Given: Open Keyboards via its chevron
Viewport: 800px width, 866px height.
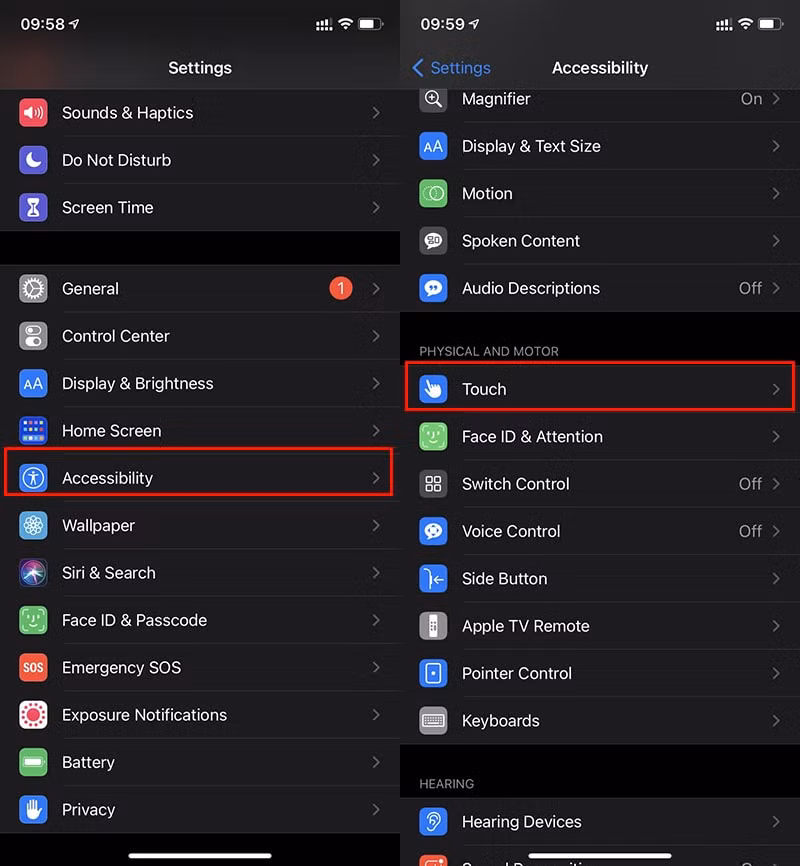Looking at the screenshot, I should click(x=776, y=721).
